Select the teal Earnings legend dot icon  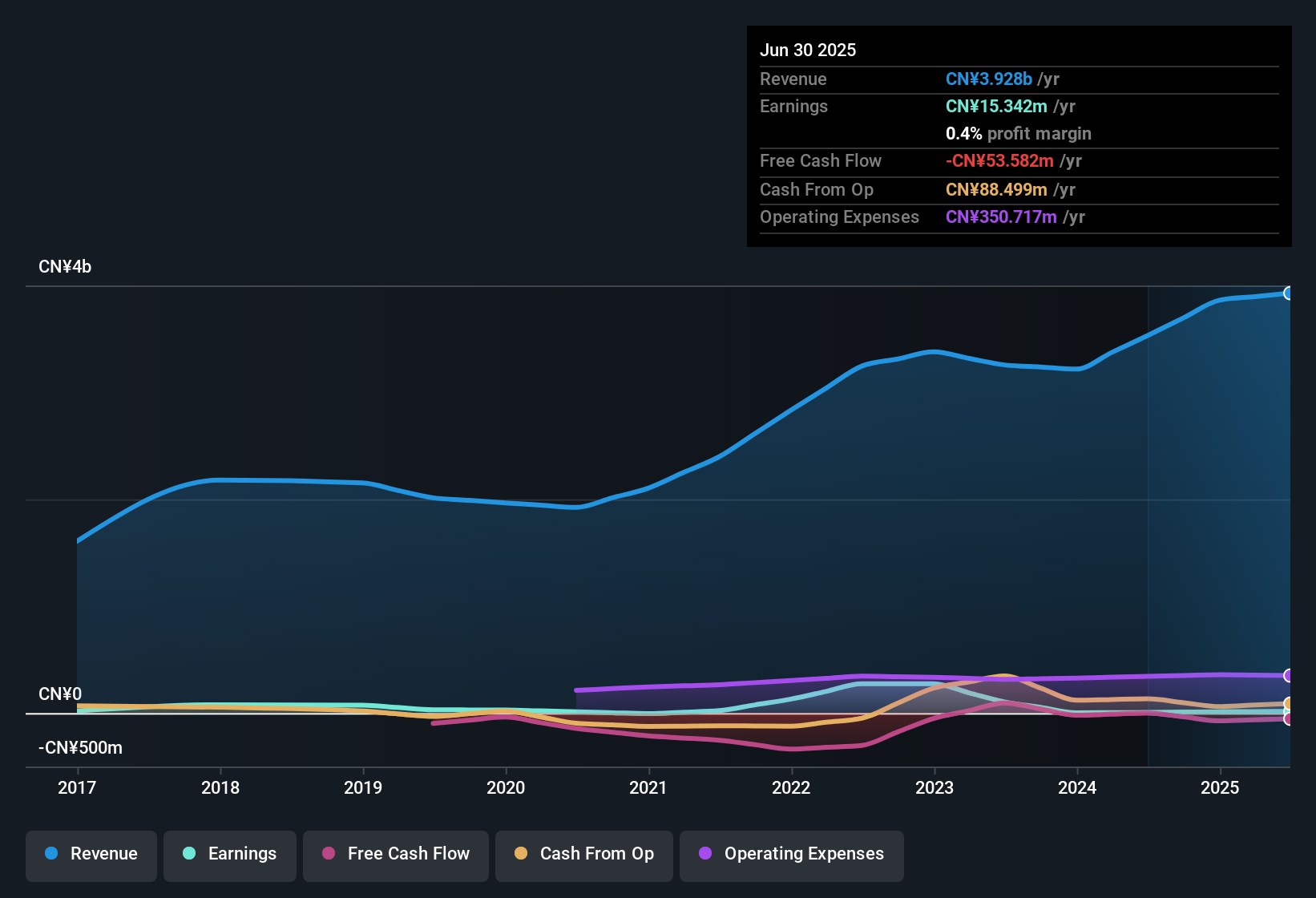189,854
